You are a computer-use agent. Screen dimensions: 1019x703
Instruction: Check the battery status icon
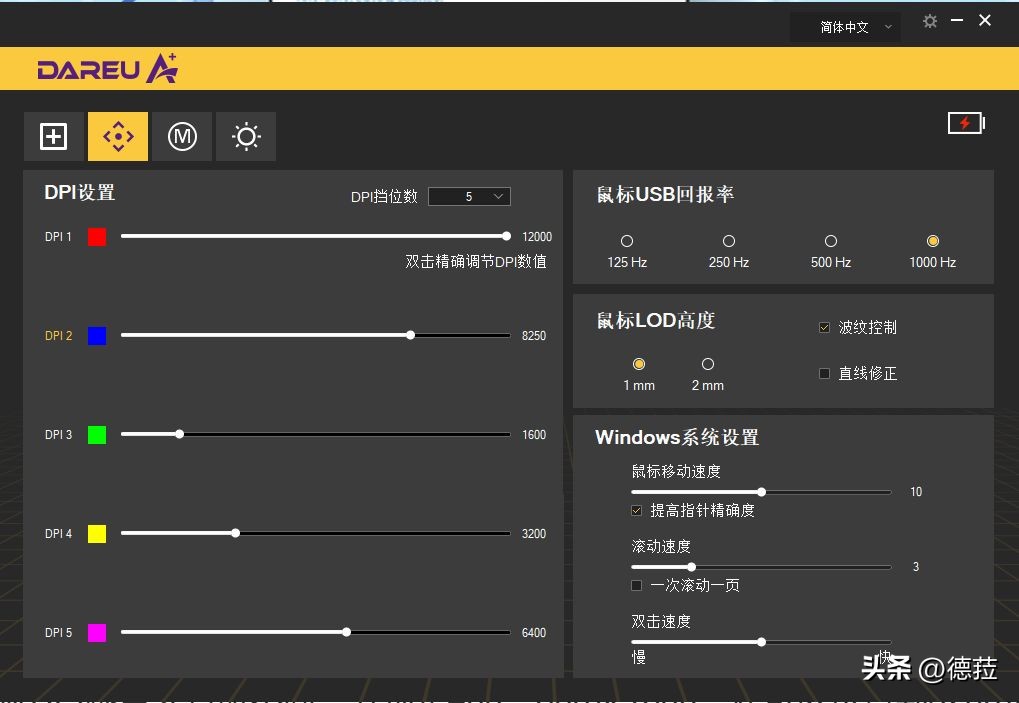(x=965, y=122)
